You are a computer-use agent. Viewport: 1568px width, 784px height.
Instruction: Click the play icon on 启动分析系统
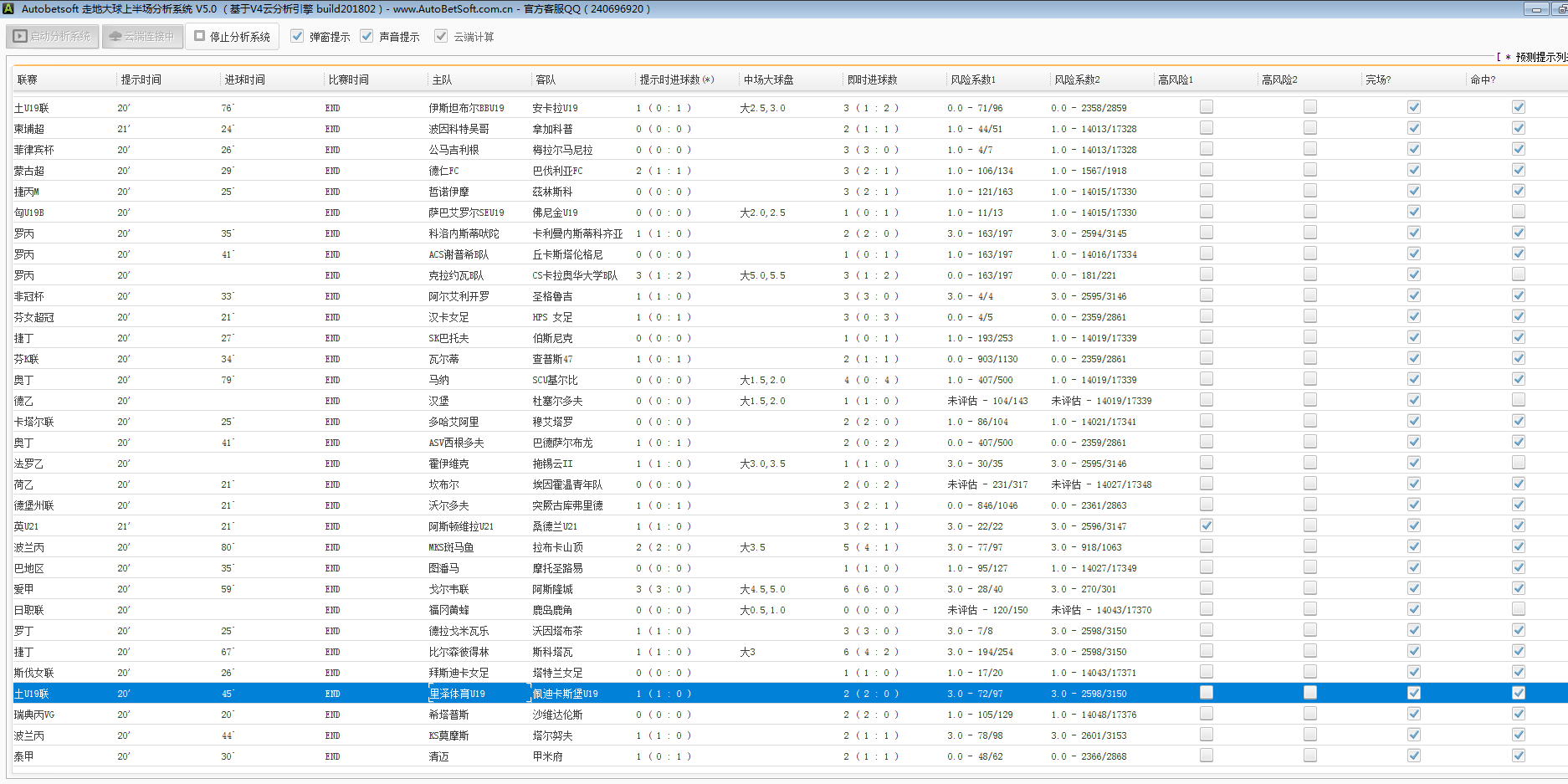pyautogui.click(x=20, y=37)
